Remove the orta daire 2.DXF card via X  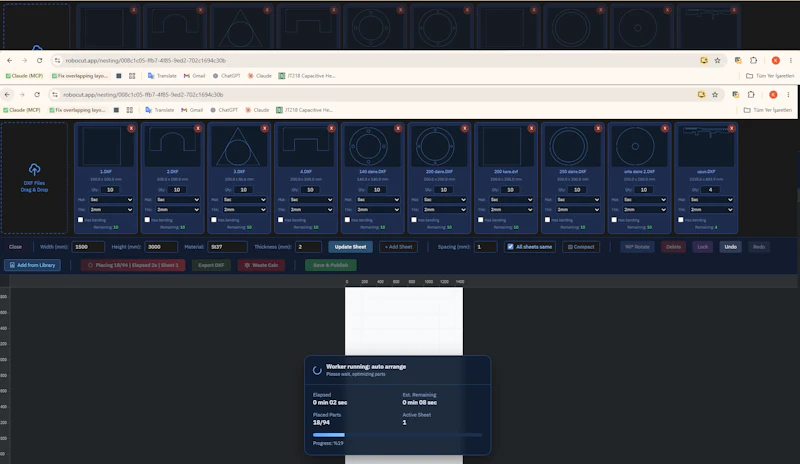(665, 129)
